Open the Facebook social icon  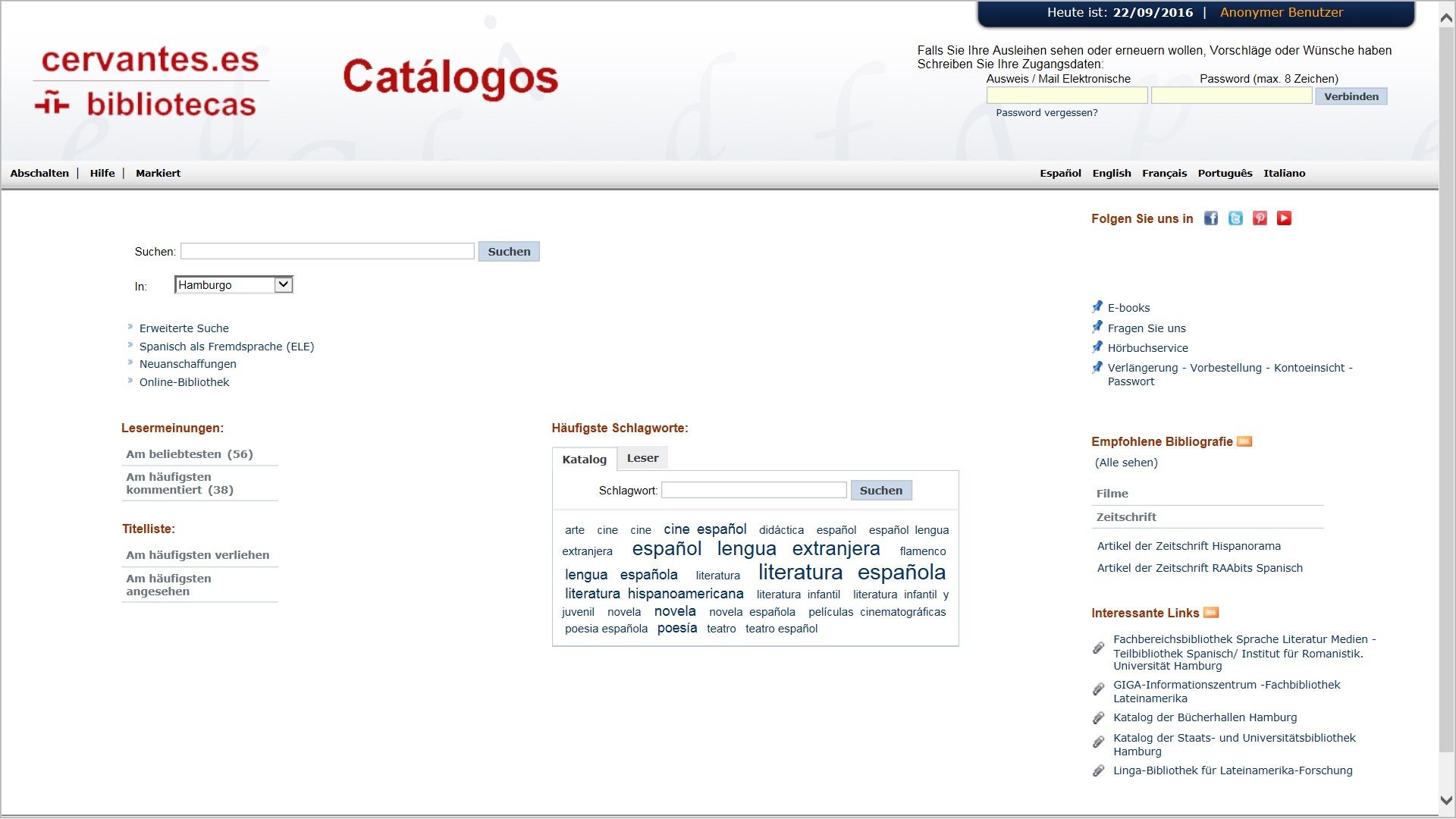[x=1211, y=218]
